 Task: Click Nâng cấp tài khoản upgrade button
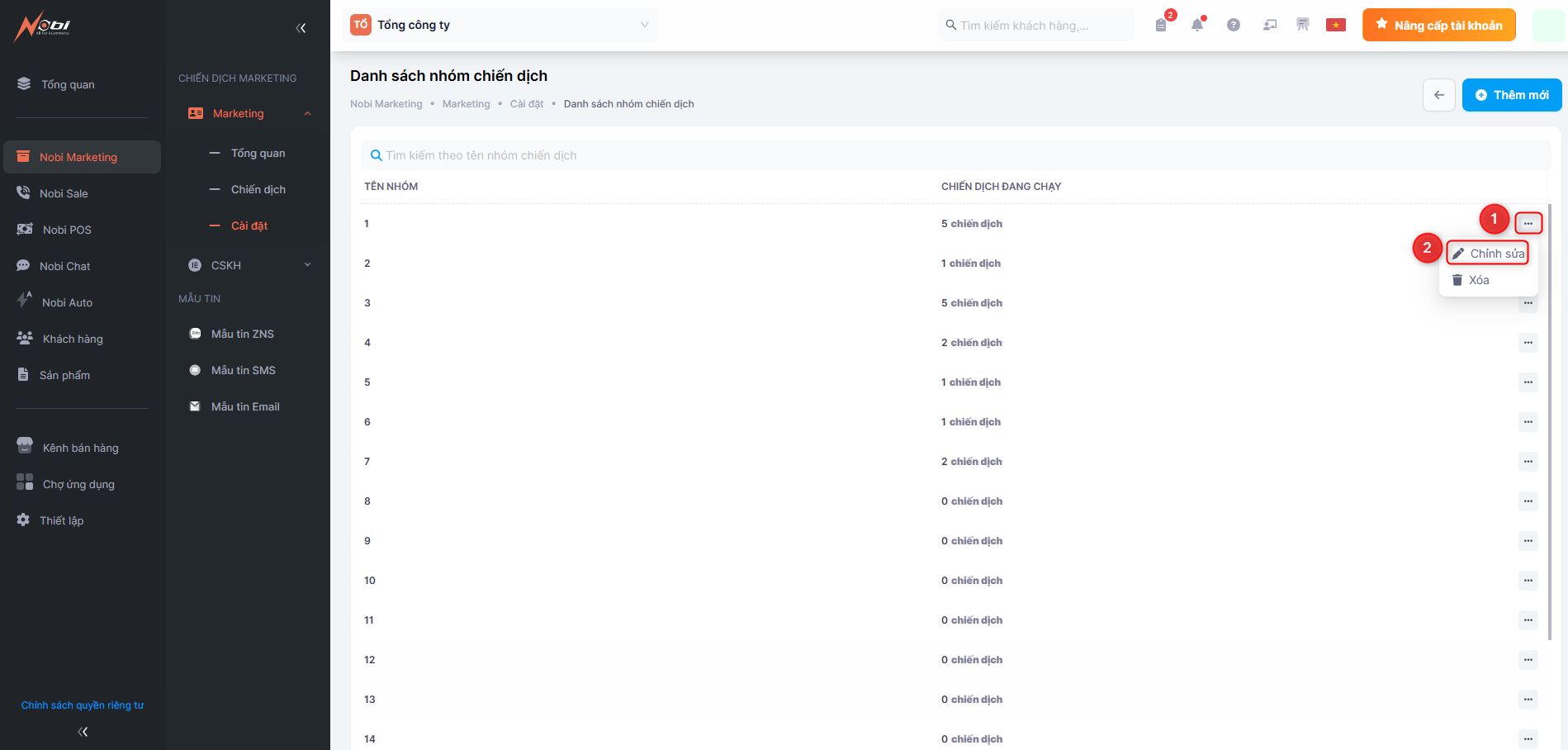1438,25
